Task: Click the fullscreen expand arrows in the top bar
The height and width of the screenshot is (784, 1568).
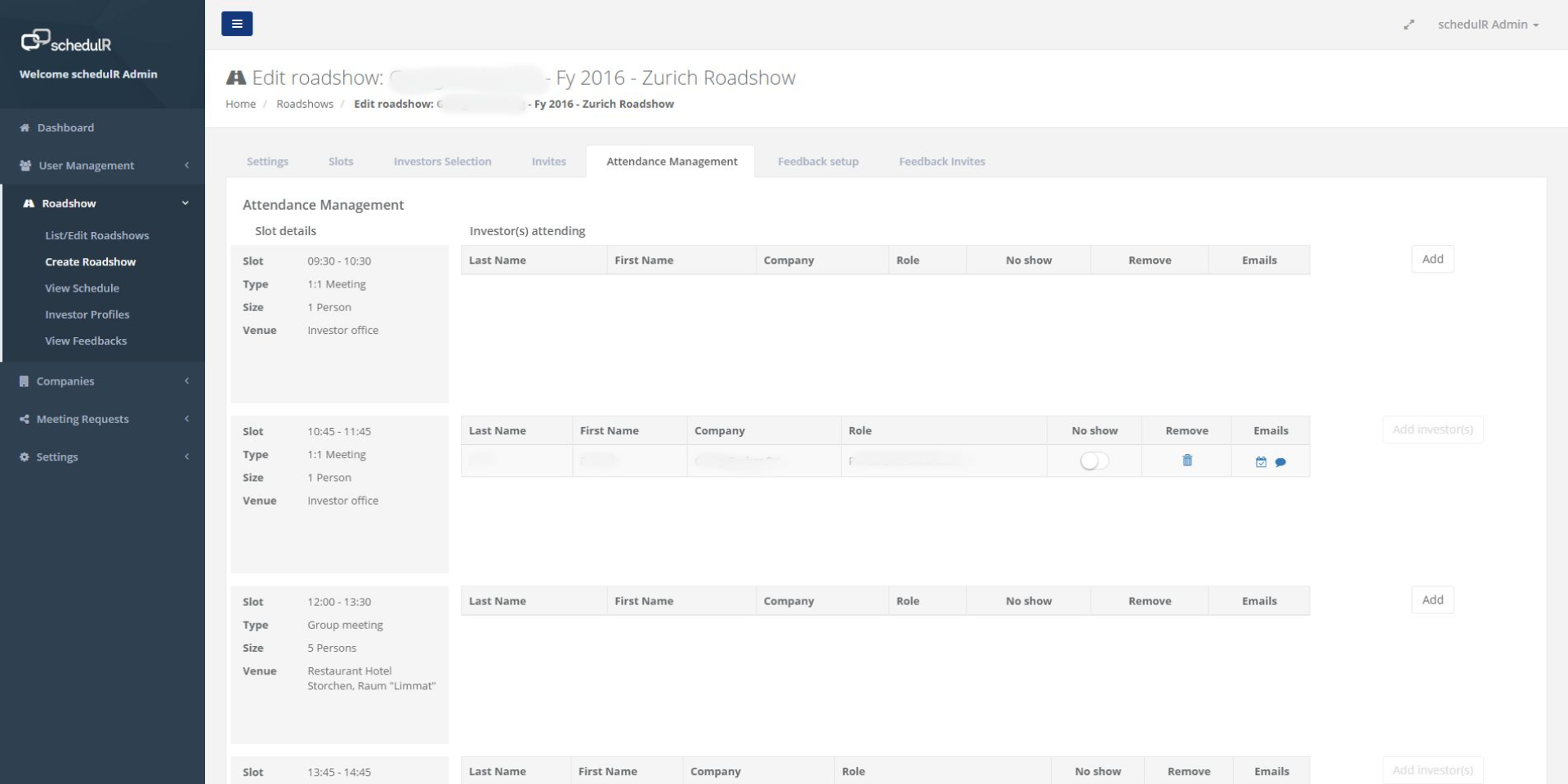Action: pos(1409,24)
